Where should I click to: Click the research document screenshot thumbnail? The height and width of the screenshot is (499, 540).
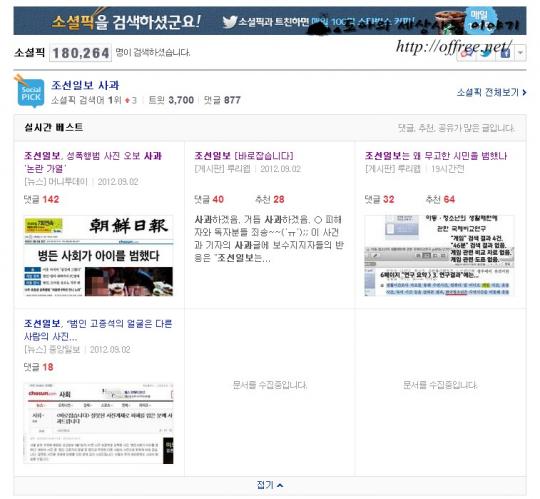(439, 256)
